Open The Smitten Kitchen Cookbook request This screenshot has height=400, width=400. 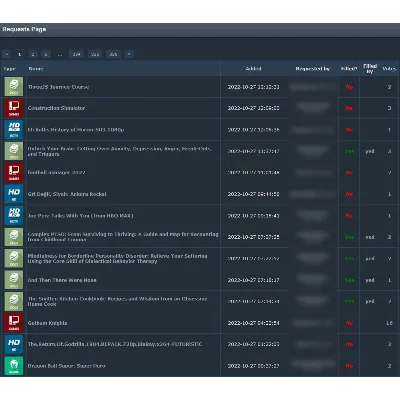pyautogui.click(x=117, y=301)
